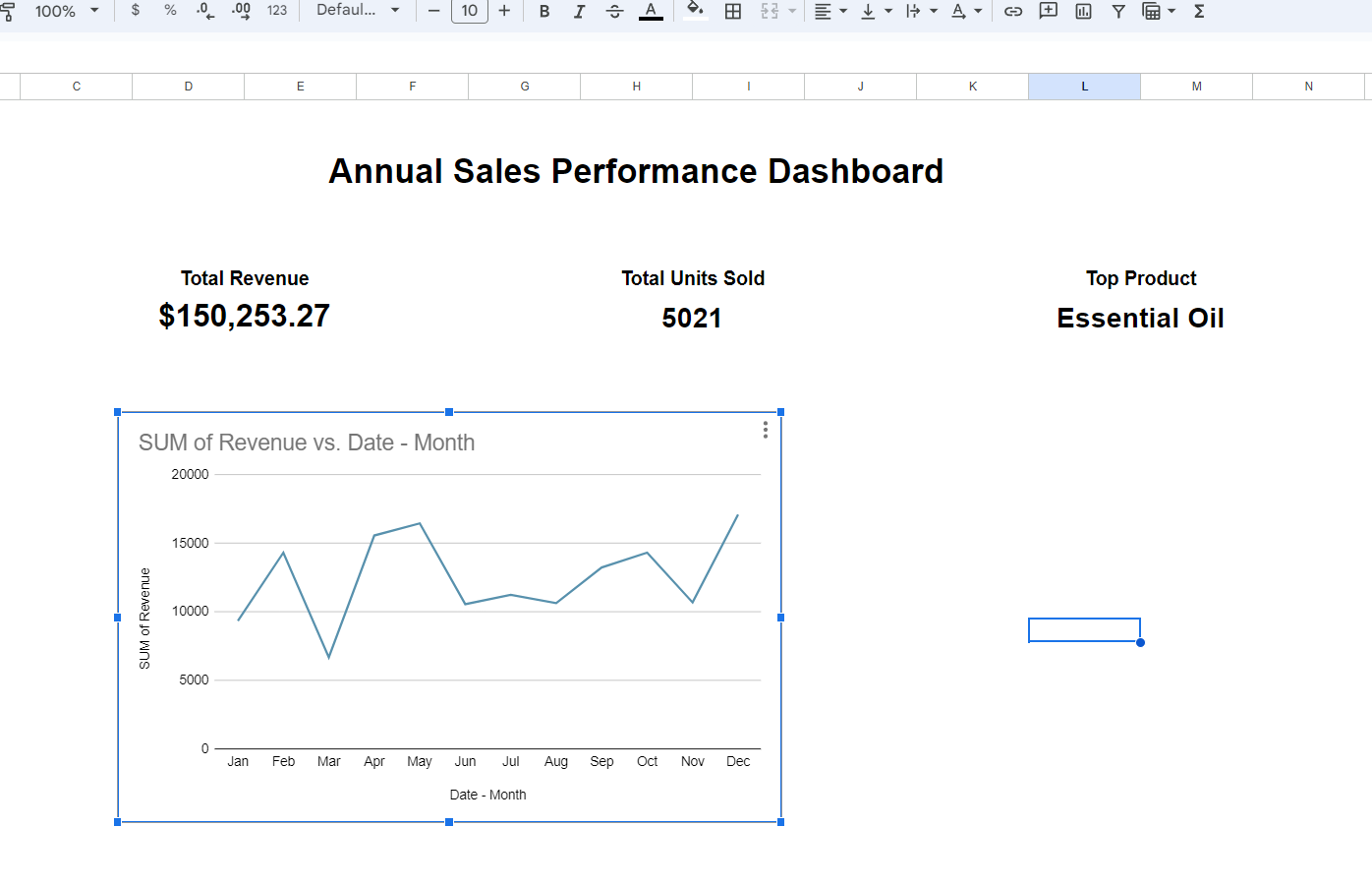
Task: Click the merge cells icon
Action: tap(770, 11)
